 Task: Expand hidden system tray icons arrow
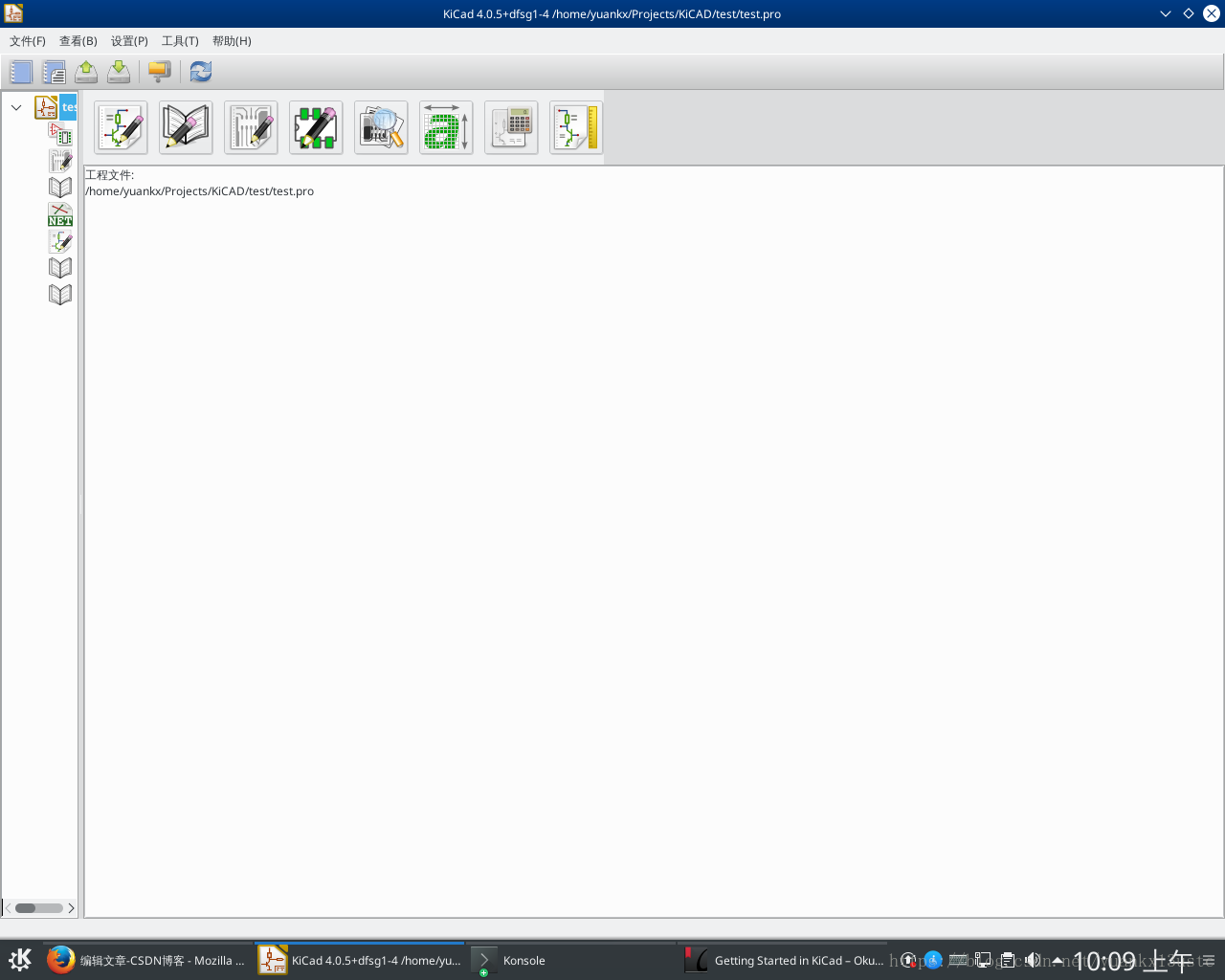pos(1058,960)
